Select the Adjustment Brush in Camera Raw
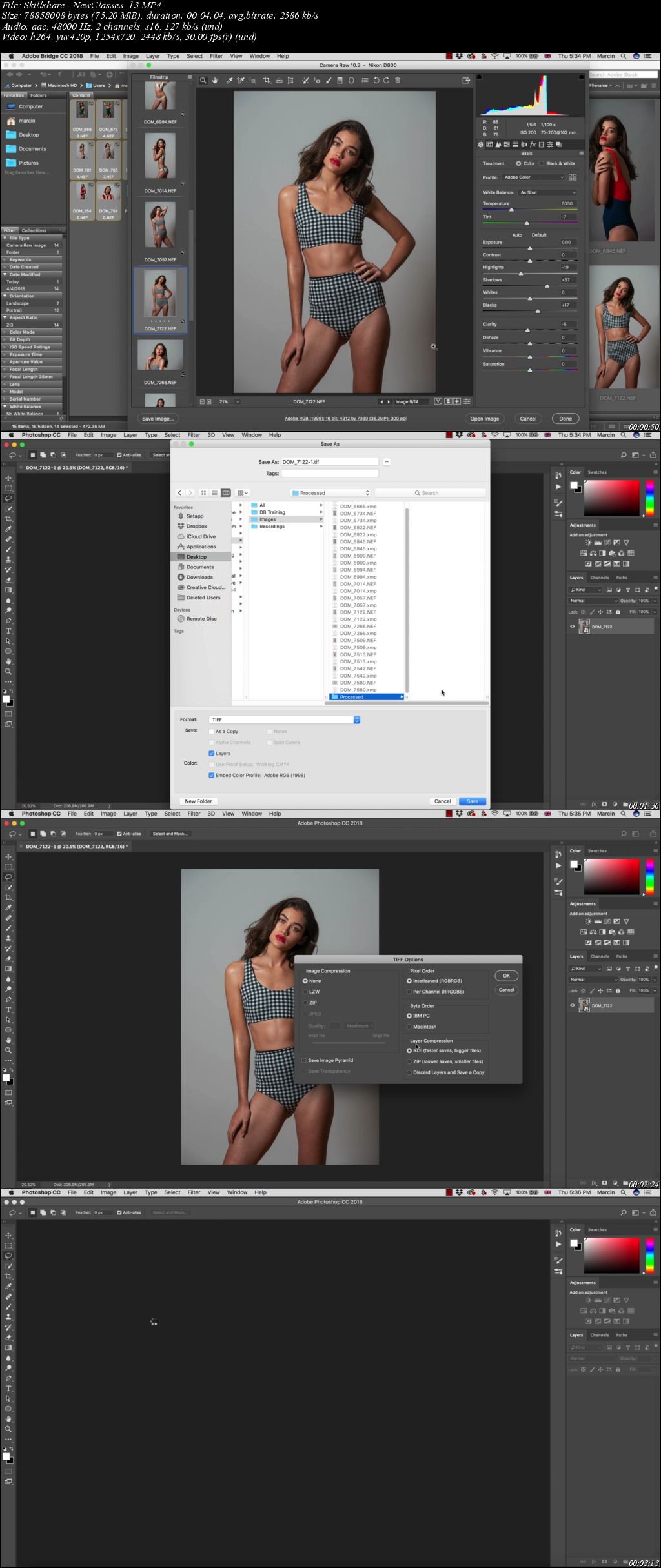Image resolution: width=661 pixels, height=1568 pixels. click(329, 81)
